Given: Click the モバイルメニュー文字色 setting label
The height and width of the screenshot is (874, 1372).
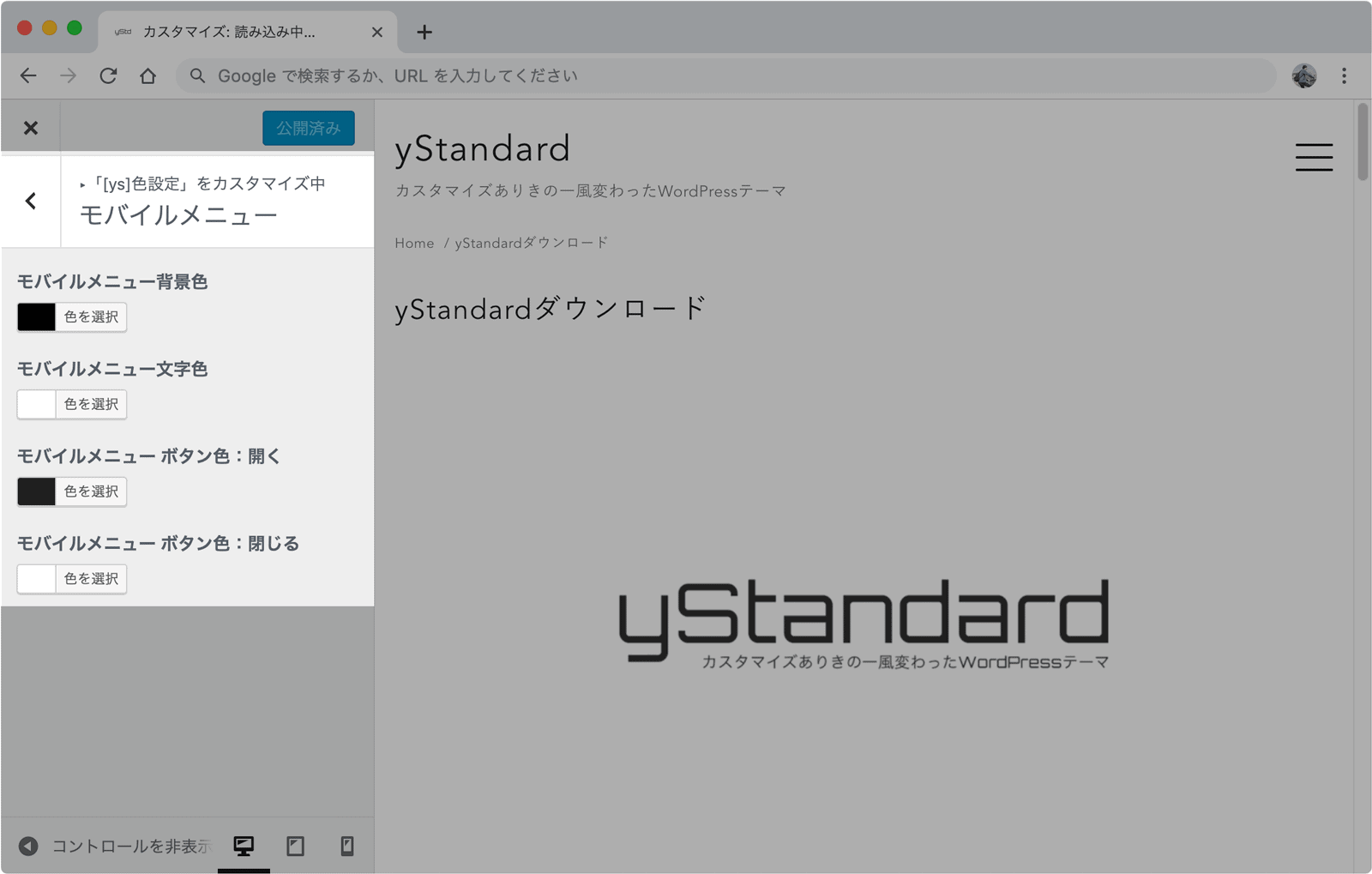Looking at the screenshot, I should 112,370.
